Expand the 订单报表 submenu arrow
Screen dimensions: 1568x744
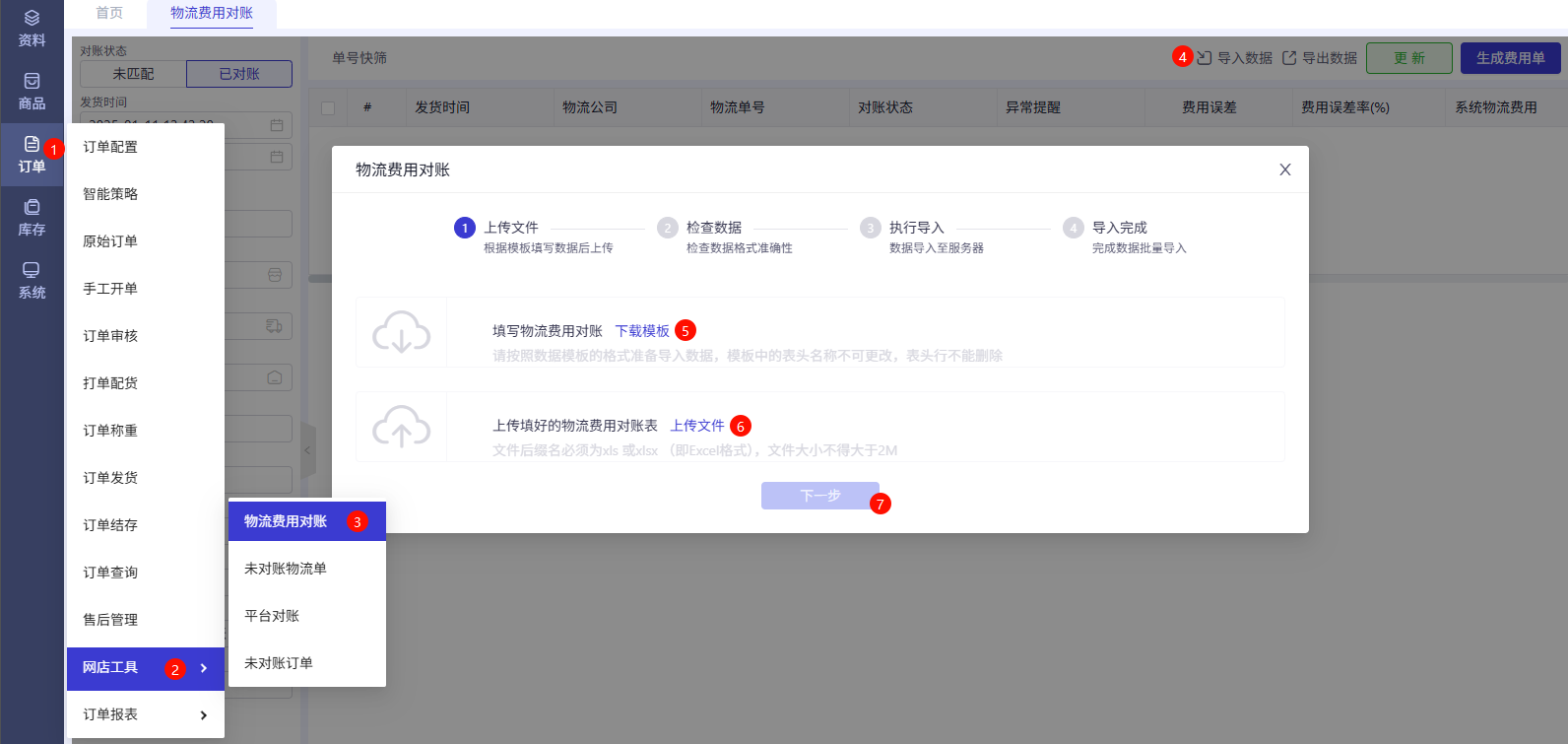tap(204, 715)
